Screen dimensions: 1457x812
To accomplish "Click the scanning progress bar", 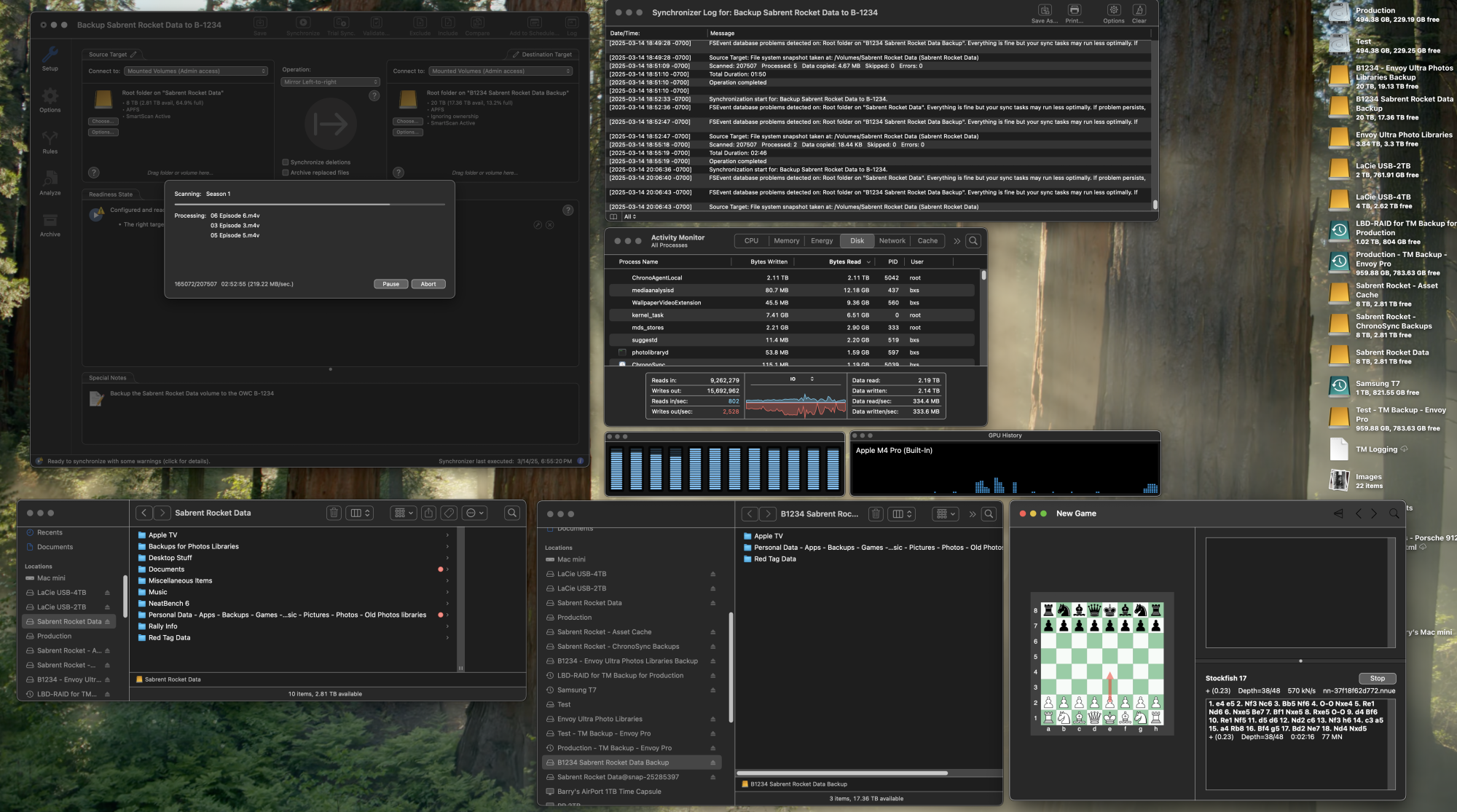I will pyautogui.click(x=309, y=205).
